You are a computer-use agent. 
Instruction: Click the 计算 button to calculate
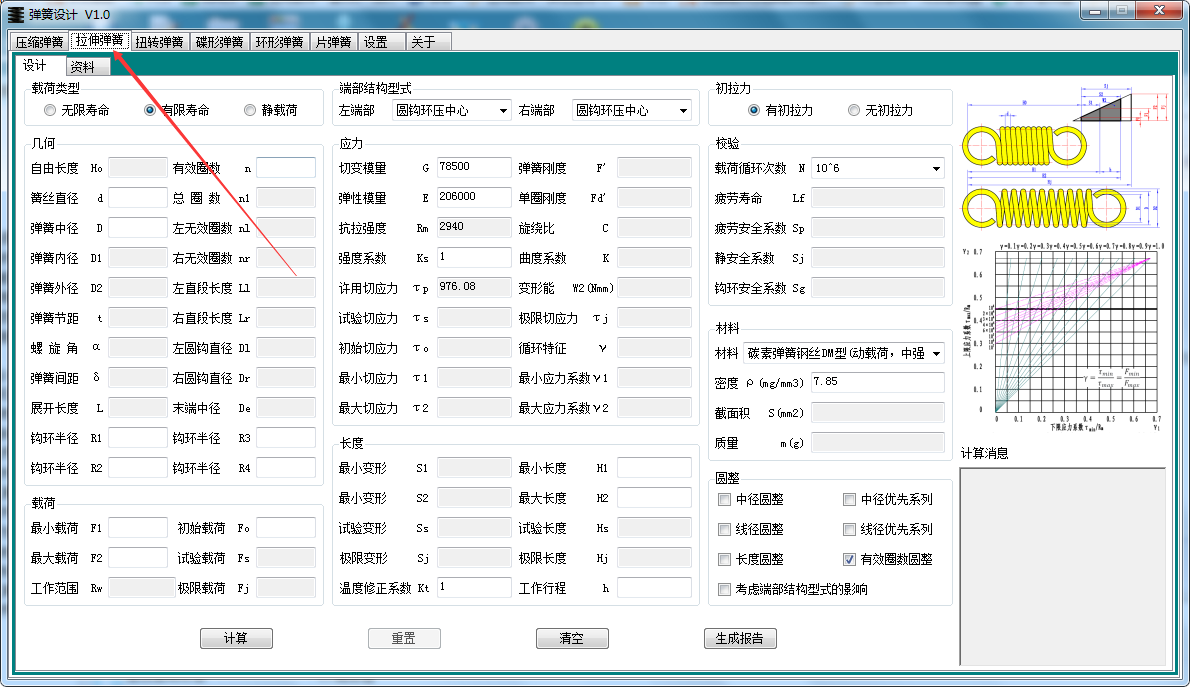(x=236, y=638)
